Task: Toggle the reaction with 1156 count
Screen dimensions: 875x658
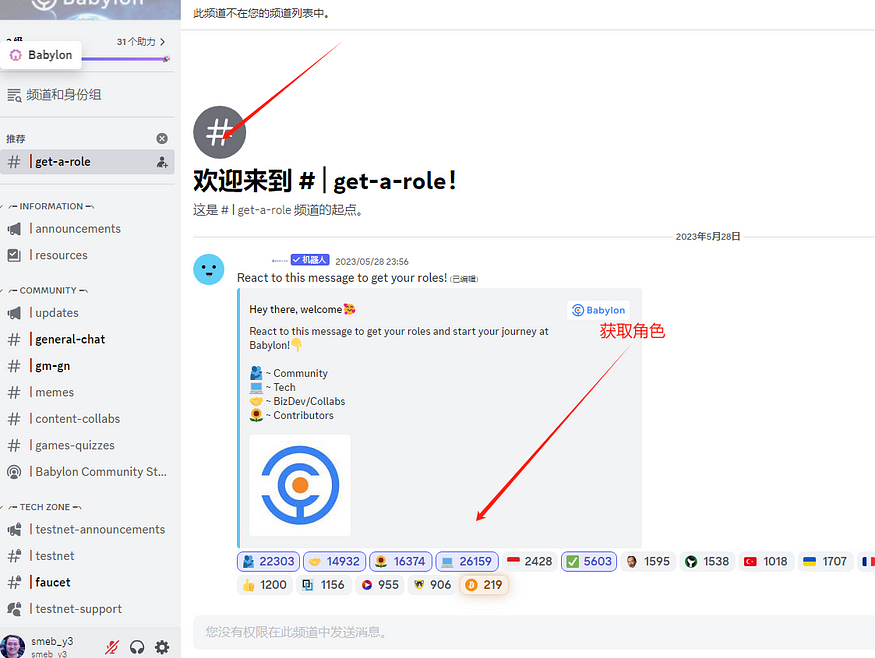Action: pos(324,585)
